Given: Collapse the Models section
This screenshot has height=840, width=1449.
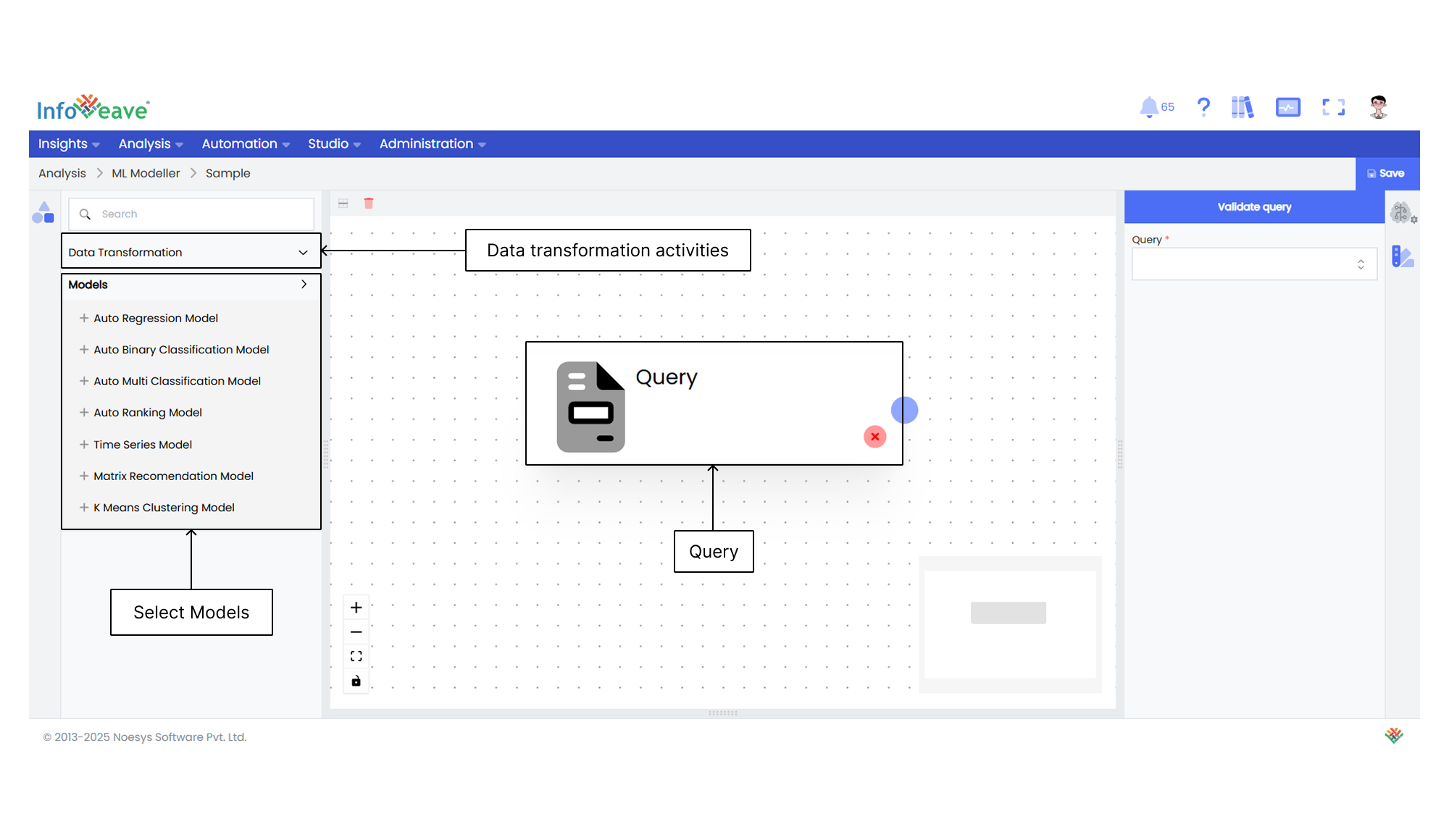Looking at the screenshot, I should click(x=191, y=285).
